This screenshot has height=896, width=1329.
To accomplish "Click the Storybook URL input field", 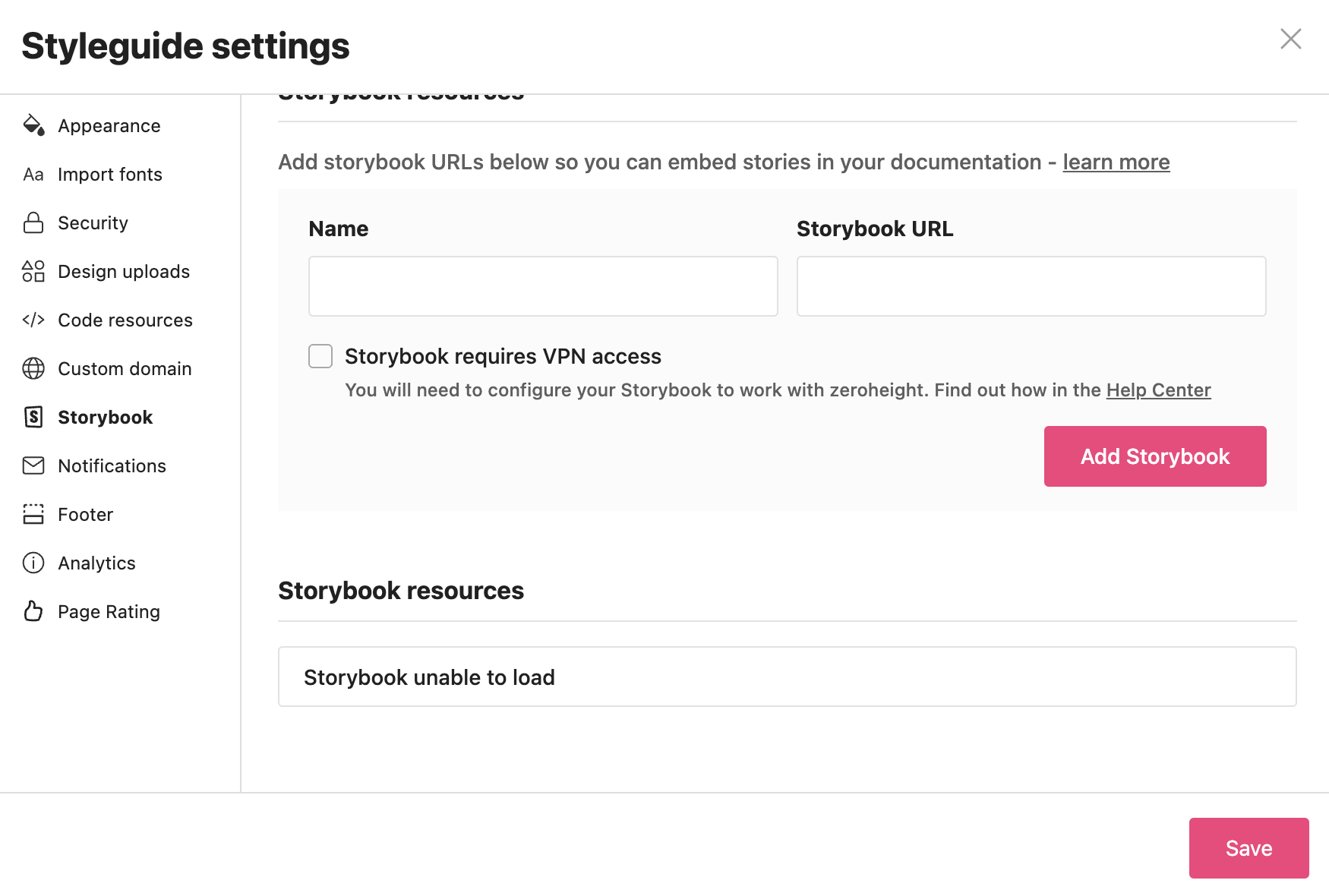I will click(1031, 286).
